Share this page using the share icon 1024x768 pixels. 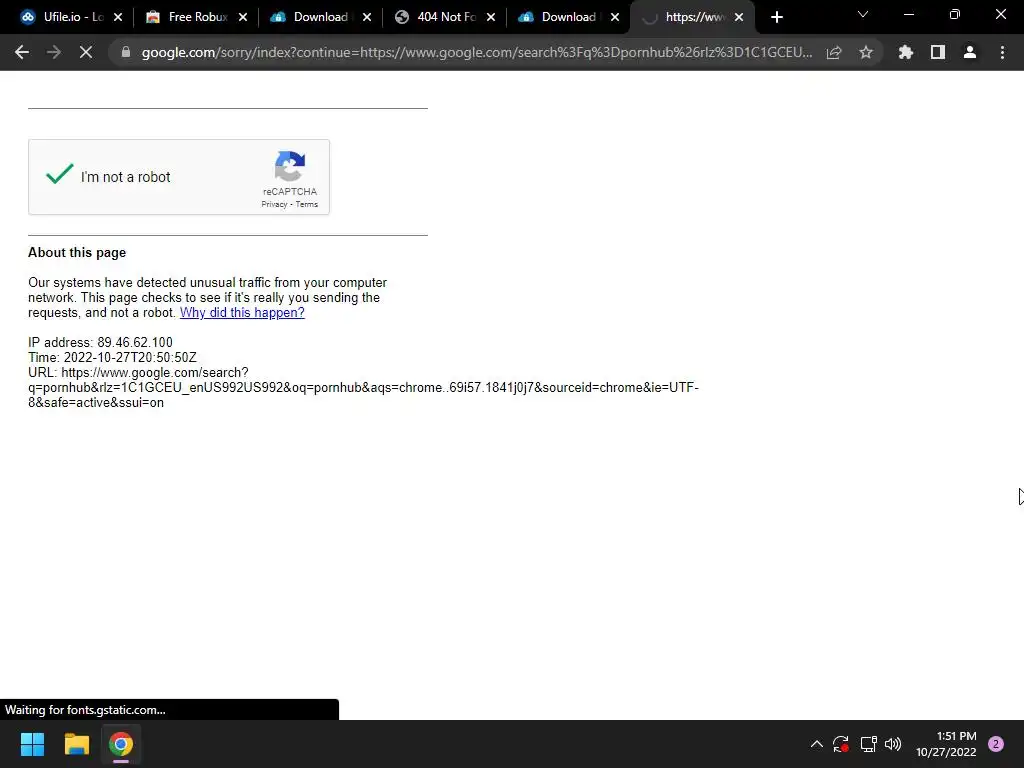click(834, 52)
